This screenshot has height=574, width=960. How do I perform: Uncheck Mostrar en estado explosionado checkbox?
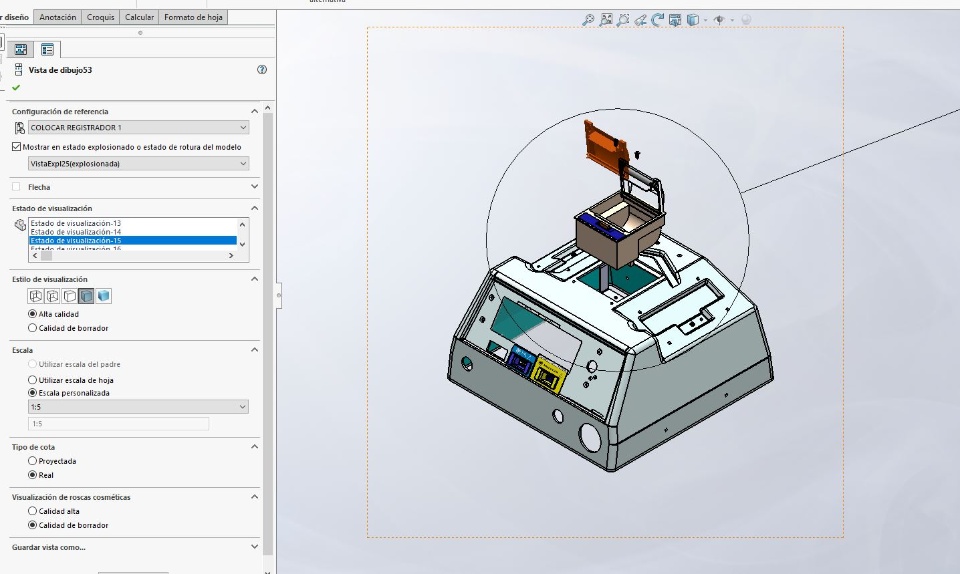pos(17,147)
